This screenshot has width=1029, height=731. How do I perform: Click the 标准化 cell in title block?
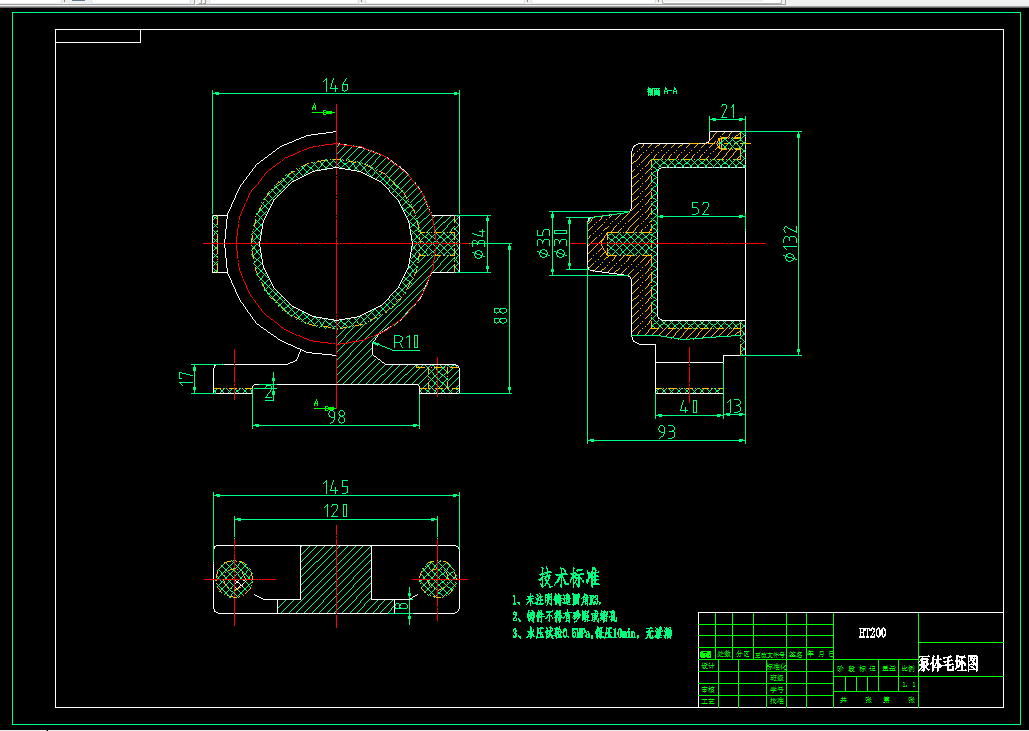(x=776, y=666)
